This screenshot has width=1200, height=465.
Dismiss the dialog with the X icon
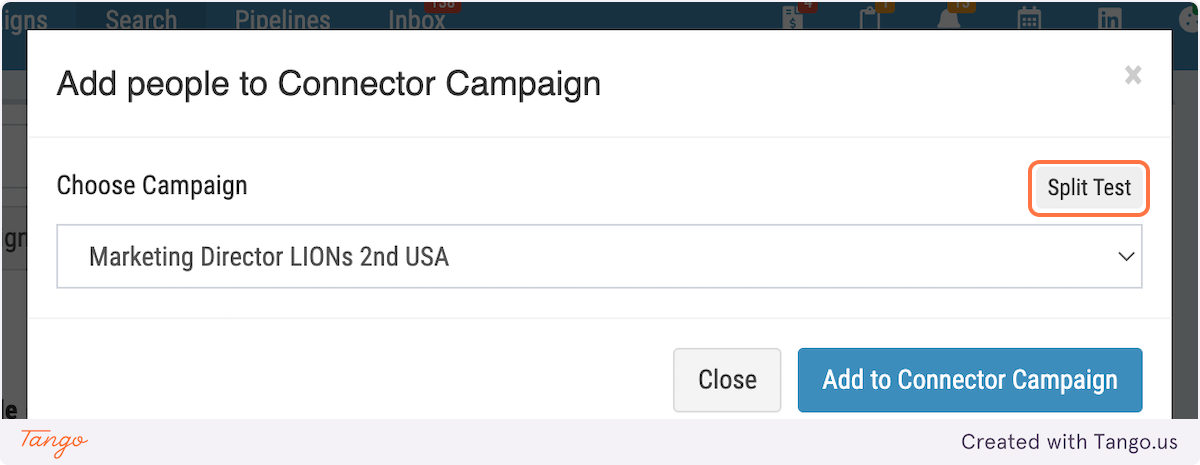point(1132,75)
